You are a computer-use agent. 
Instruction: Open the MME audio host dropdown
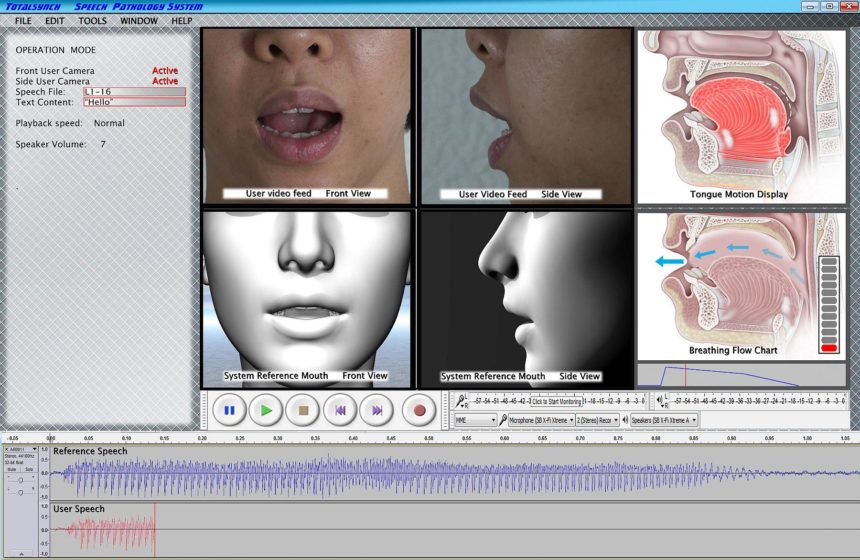(x=475, y=420)
